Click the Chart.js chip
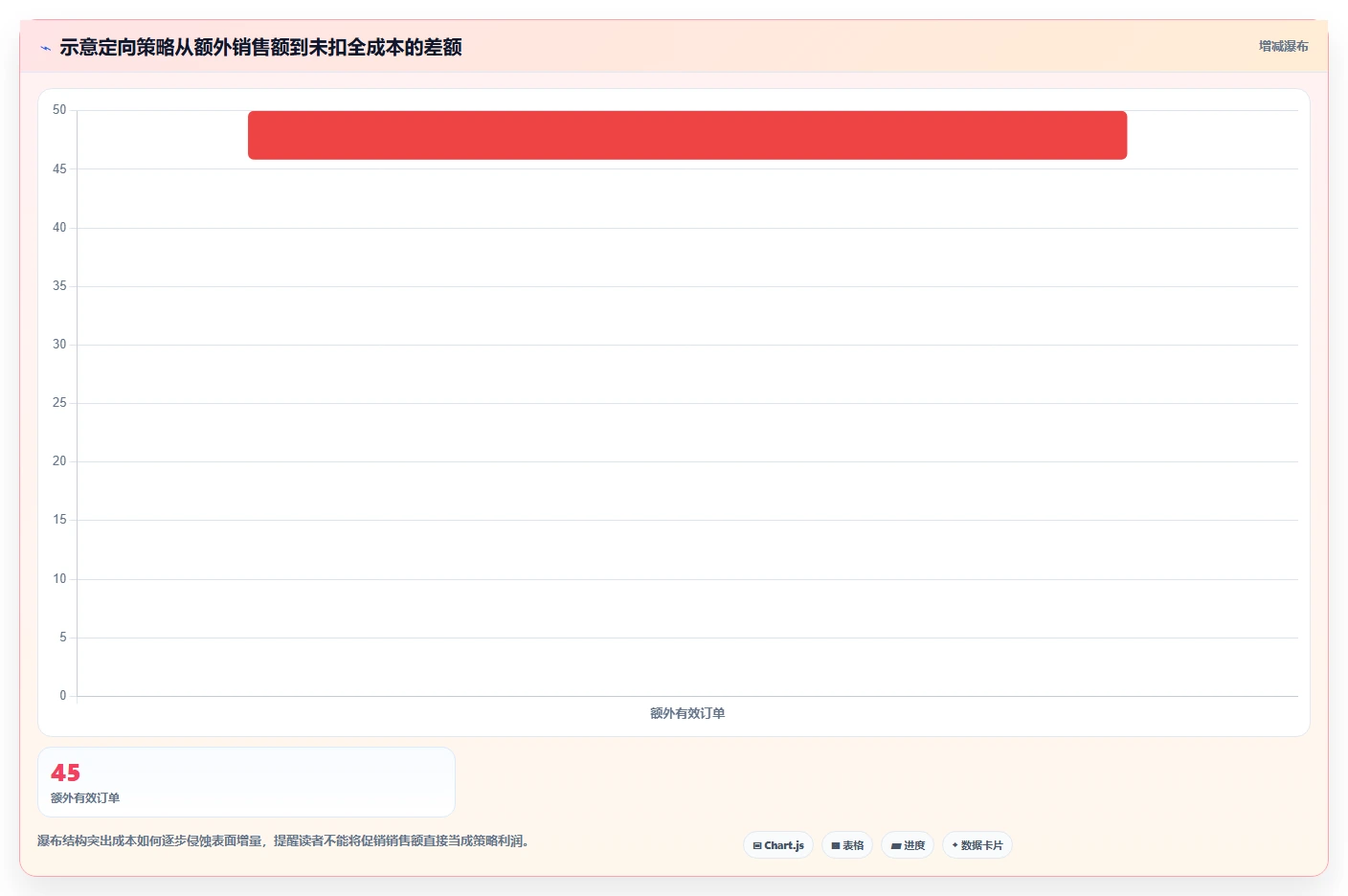Screen dimensions: 1348x896 (x=778, y=845)
